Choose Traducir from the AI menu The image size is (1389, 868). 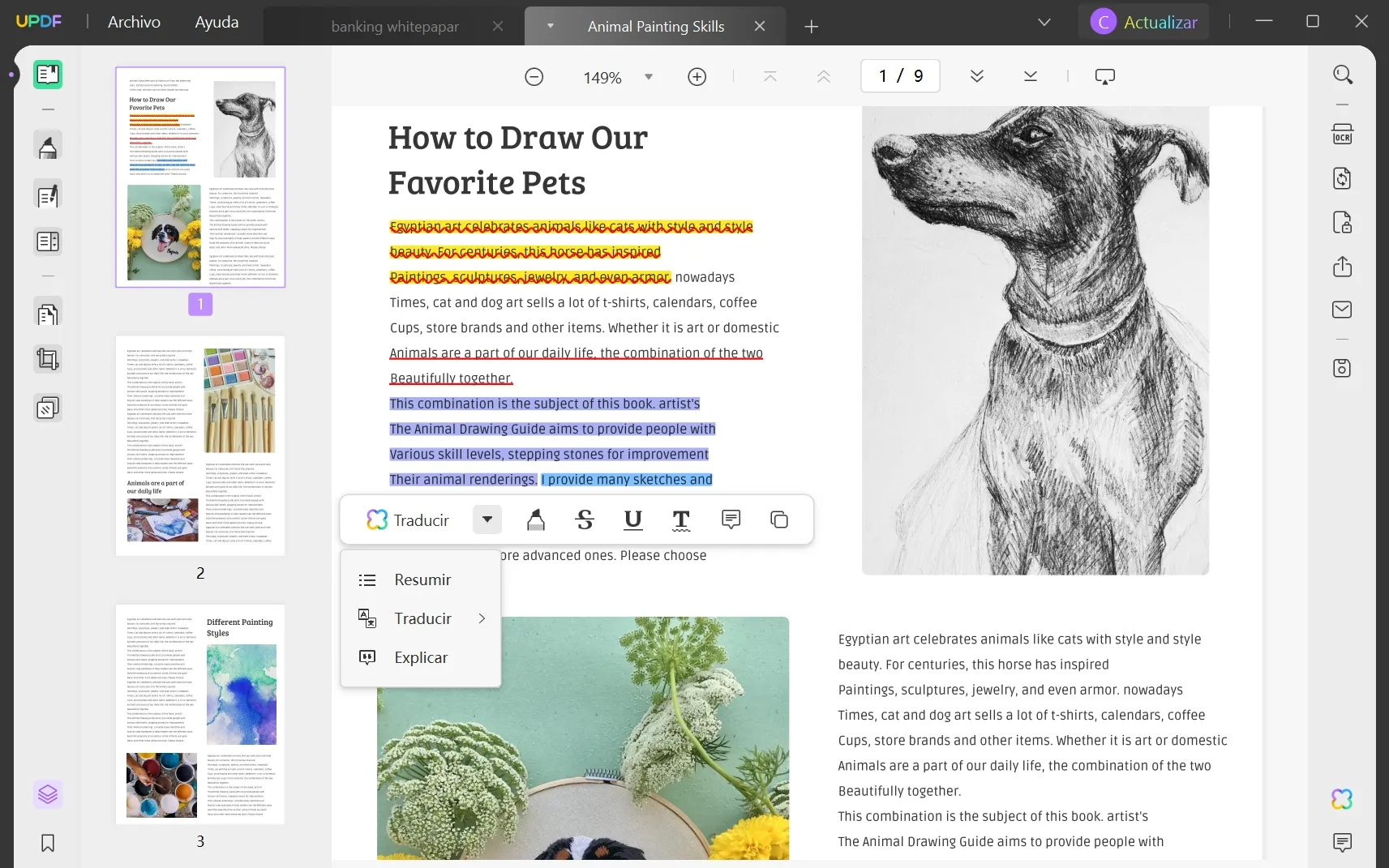point(421,618)
